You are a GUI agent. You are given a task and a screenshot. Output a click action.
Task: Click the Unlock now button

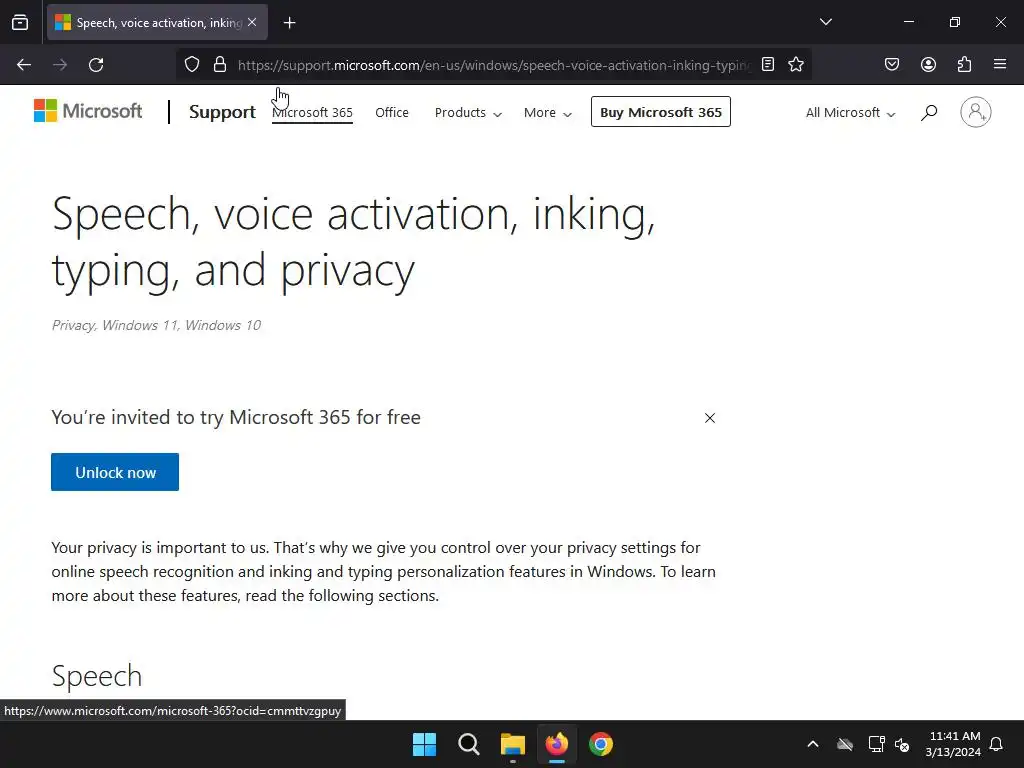[115, 472]
